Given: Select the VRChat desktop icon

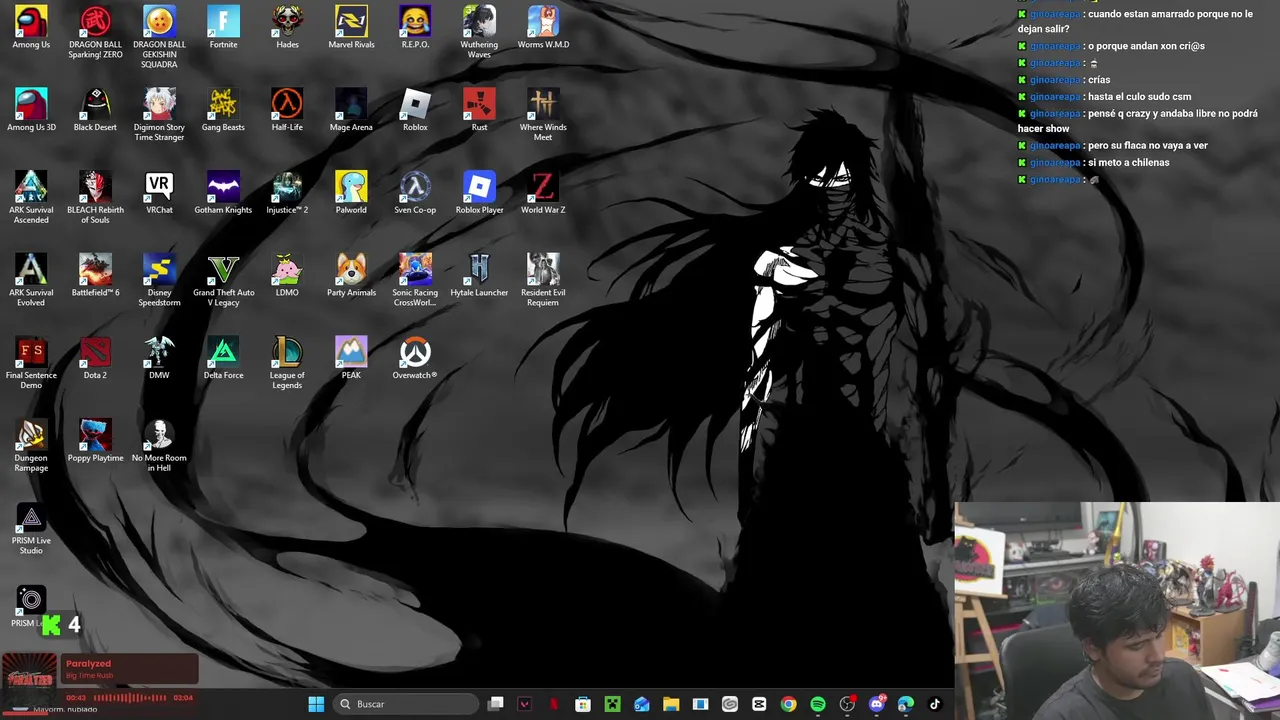Looking at the screenshot, I should click(159, 193).
